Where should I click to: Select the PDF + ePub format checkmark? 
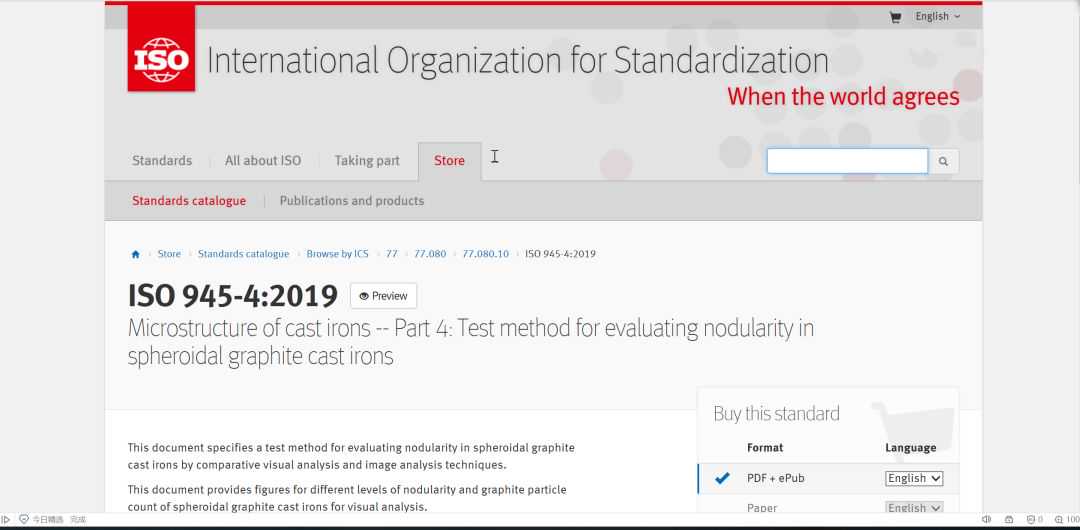click(x=722, y=478)
